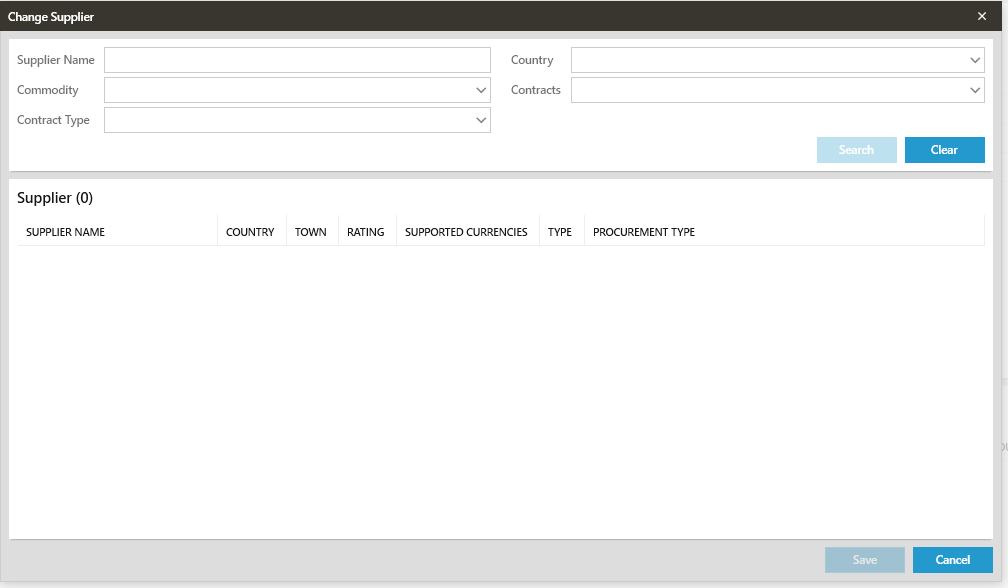Sort by the COUNTRY column header
The image size is (1008, 588).
pyautogui.click(x=250, y=232)
